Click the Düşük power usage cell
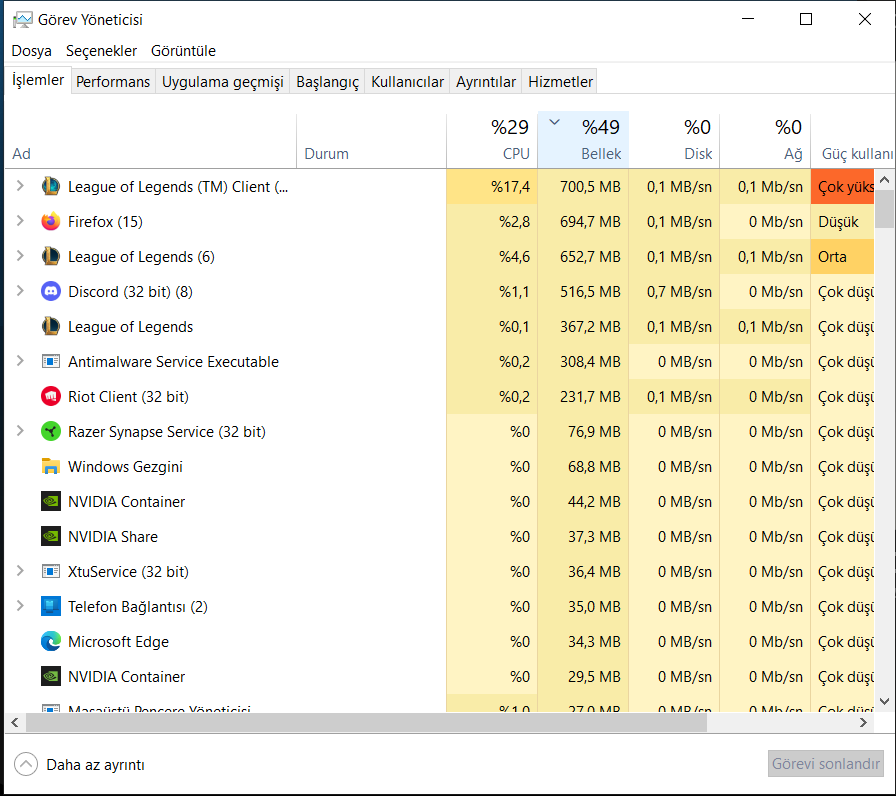Viewport: 896px width, 796px height. pyautogui.click(x=842, y=222)
